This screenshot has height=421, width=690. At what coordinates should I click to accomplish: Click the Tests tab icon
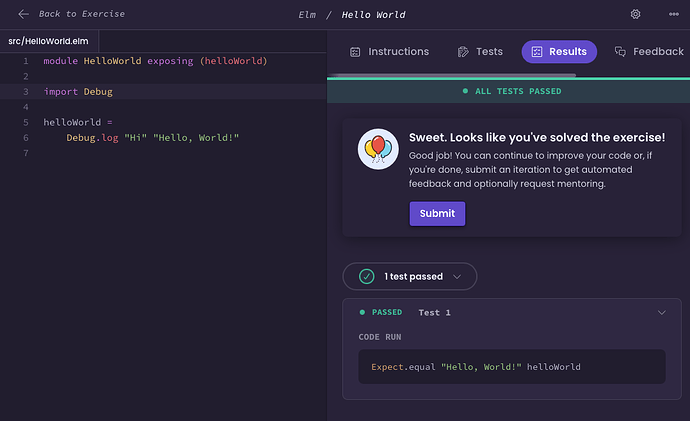click(x=463, y=52)
